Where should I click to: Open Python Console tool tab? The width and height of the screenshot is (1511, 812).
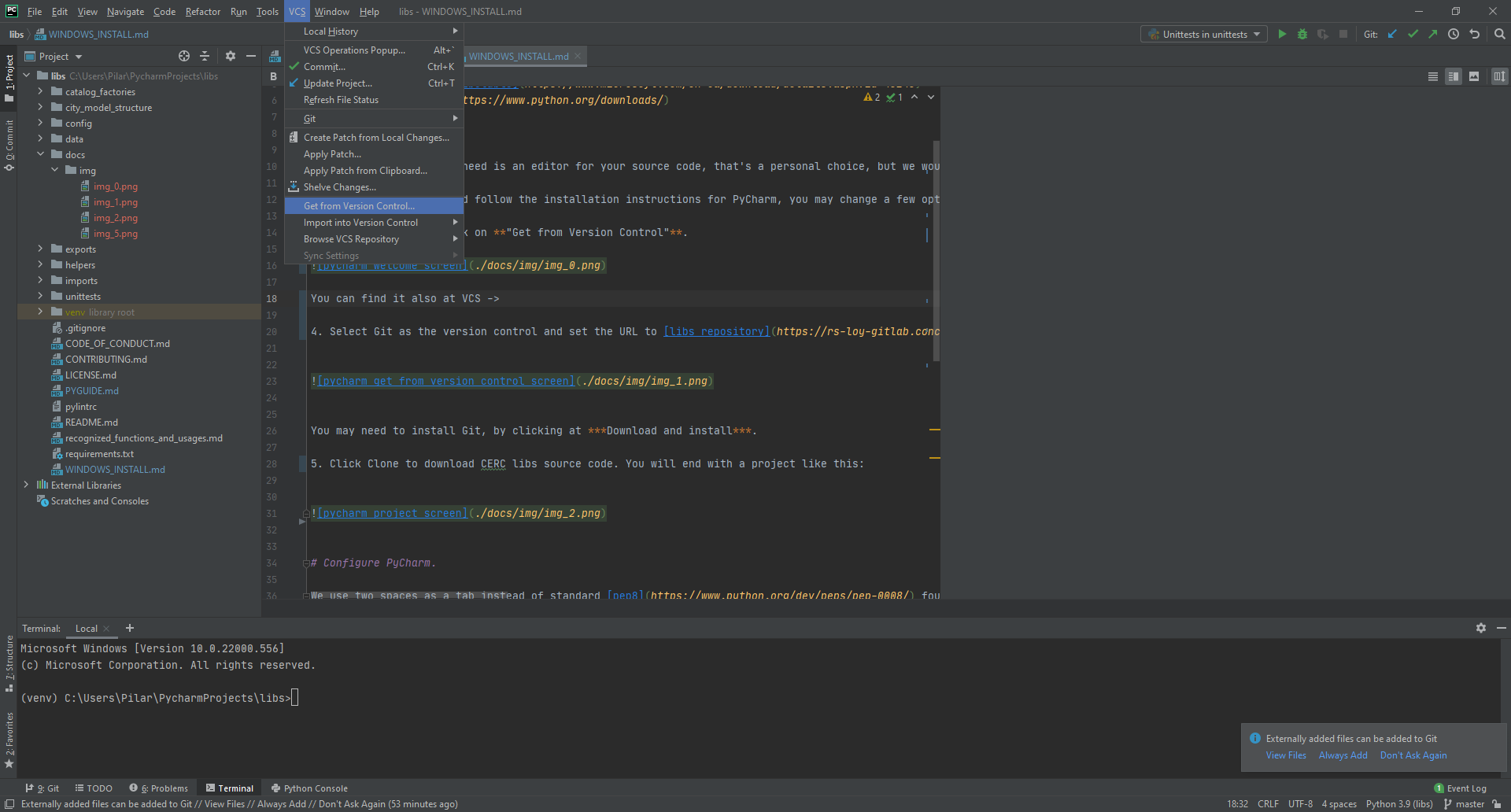point(309,788)
